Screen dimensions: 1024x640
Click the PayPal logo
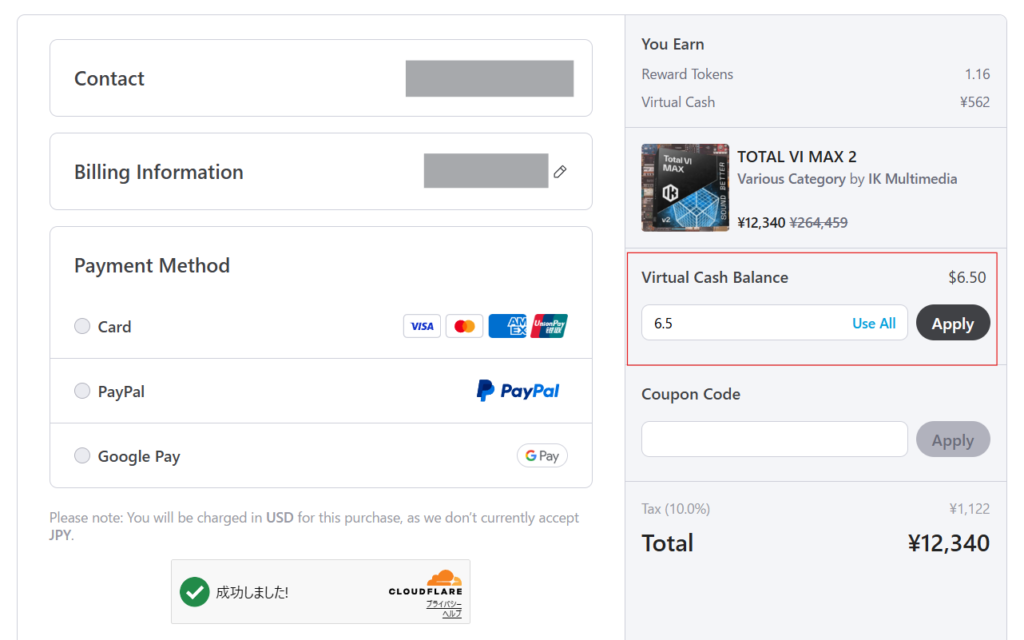(x=518, y=391)
